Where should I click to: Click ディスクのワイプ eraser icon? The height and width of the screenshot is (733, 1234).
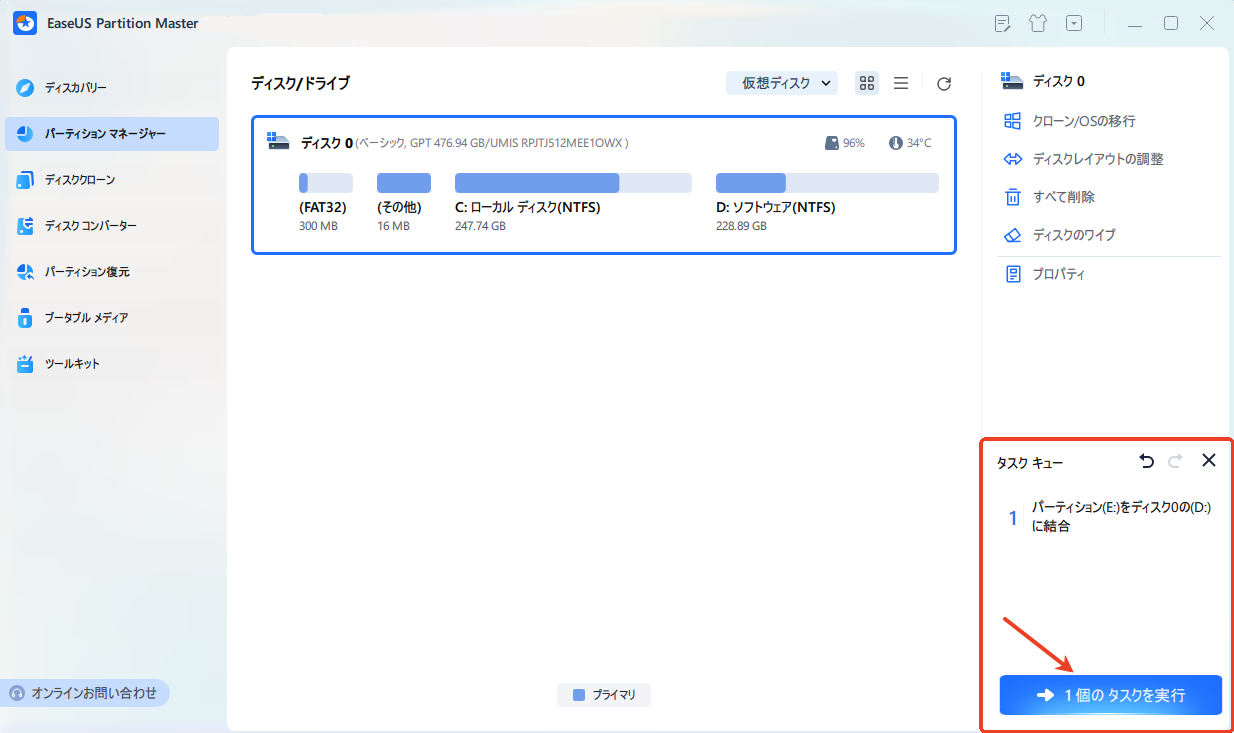tap(1013, 235)
